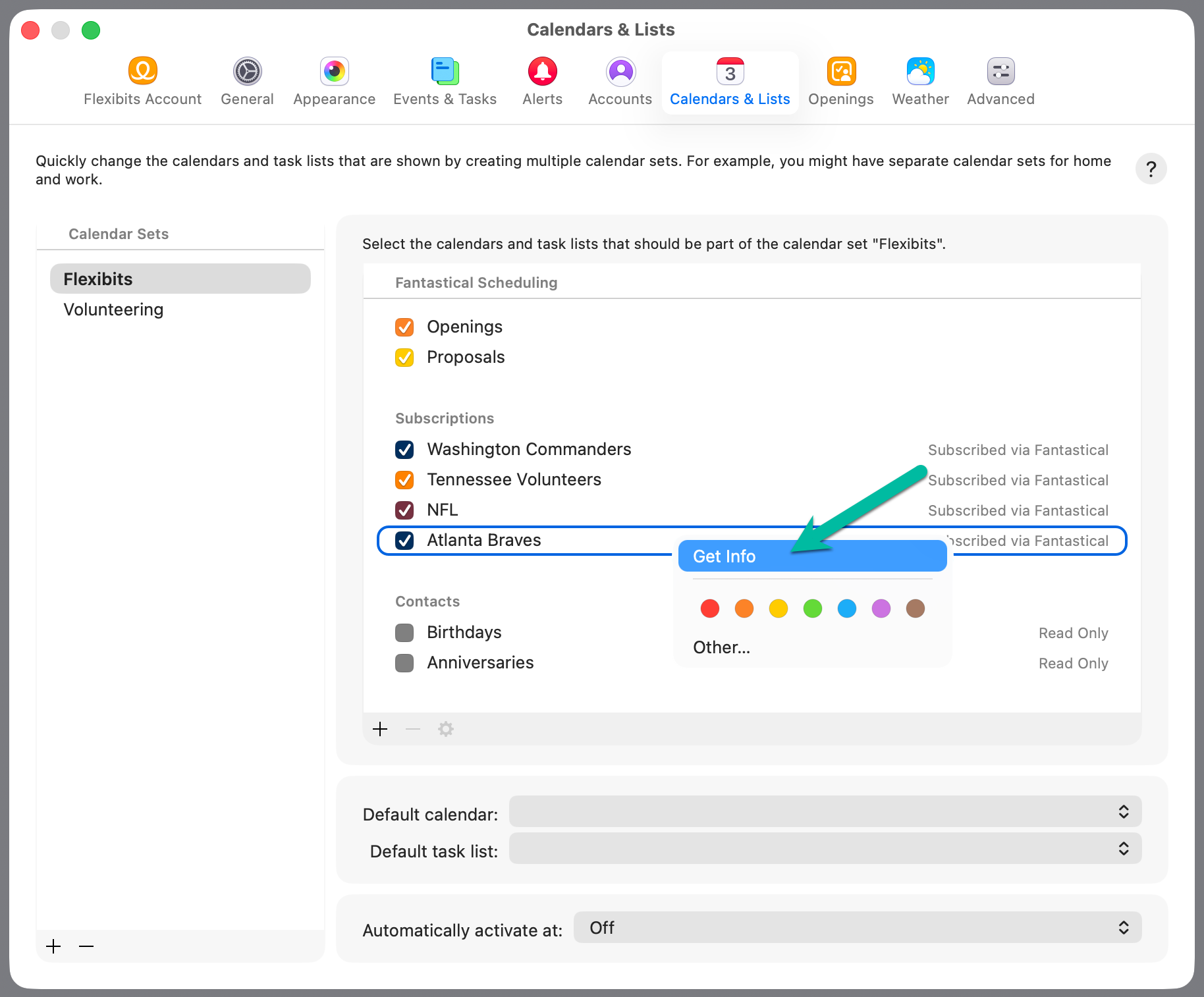1204x997 pixels.
Task: Select the Proposals calendar name
Action: click(466, 357)
